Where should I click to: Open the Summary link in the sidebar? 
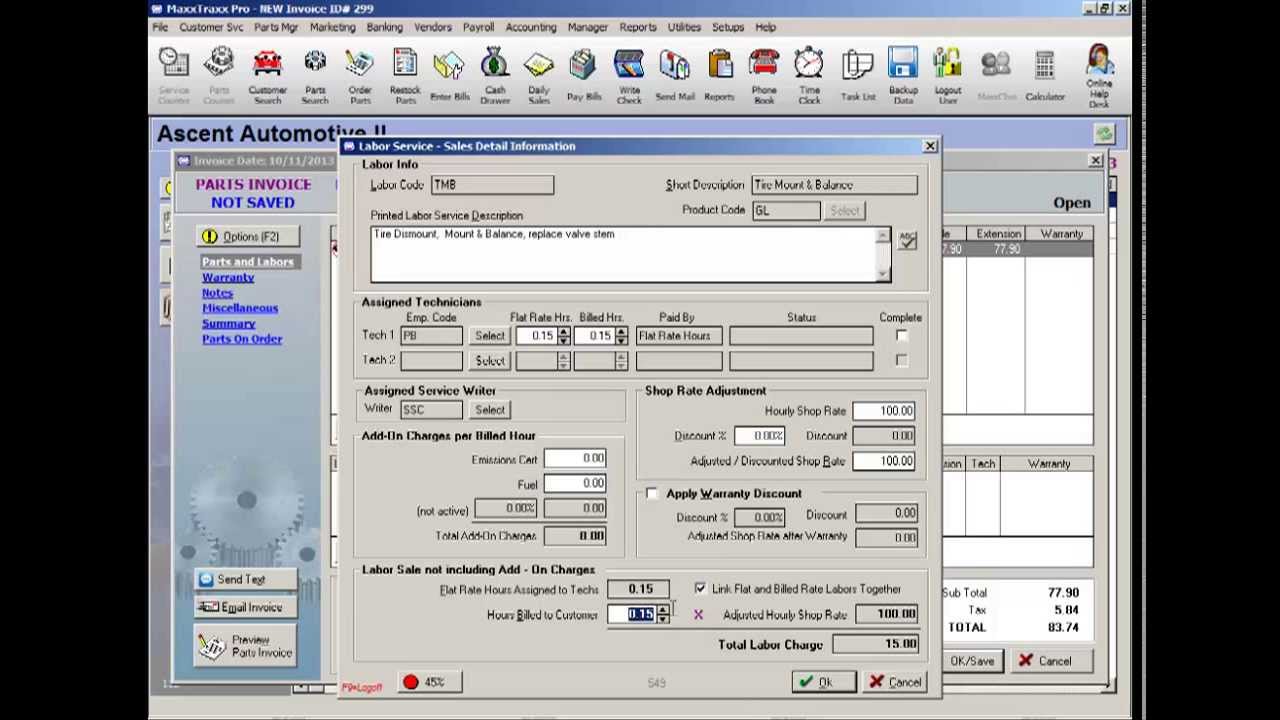[229, 324]
